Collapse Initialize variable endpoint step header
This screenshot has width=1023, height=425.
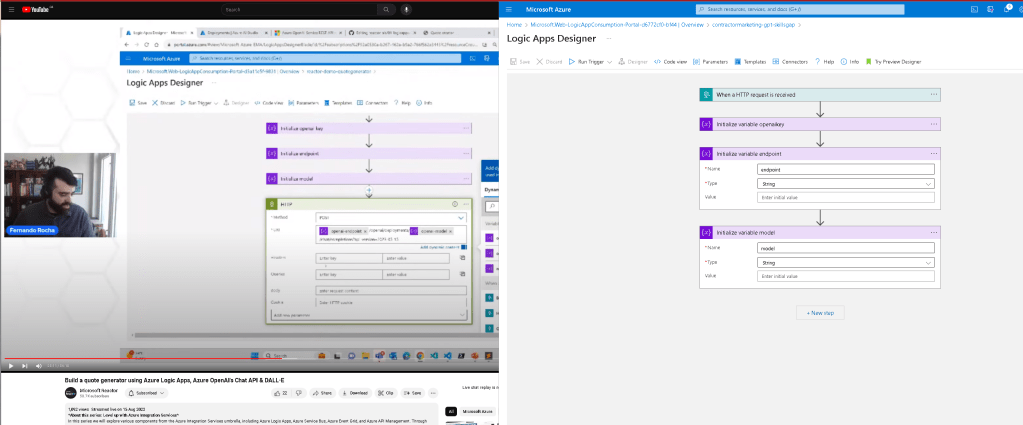[819, 153]
